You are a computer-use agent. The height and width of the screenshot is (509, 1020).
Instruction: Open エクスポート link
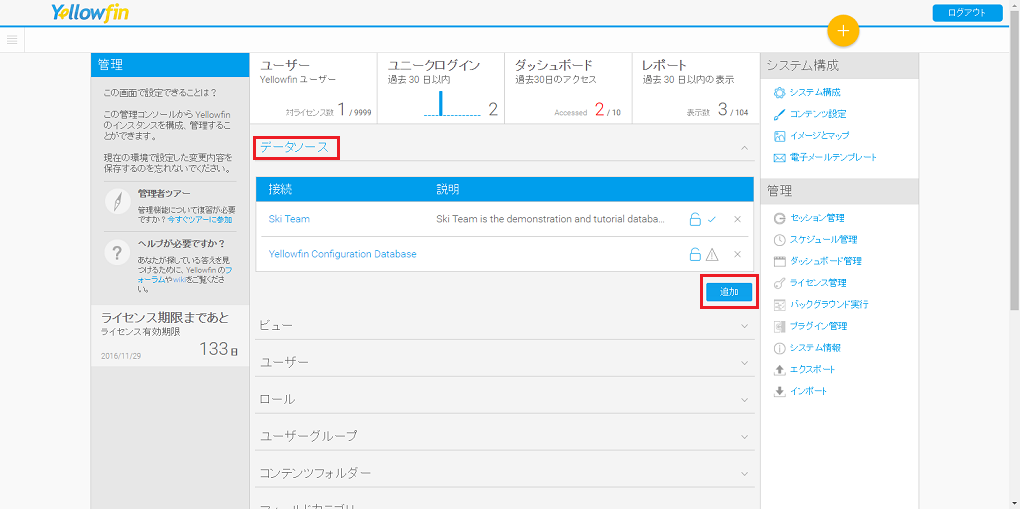[x=812, y=370]
